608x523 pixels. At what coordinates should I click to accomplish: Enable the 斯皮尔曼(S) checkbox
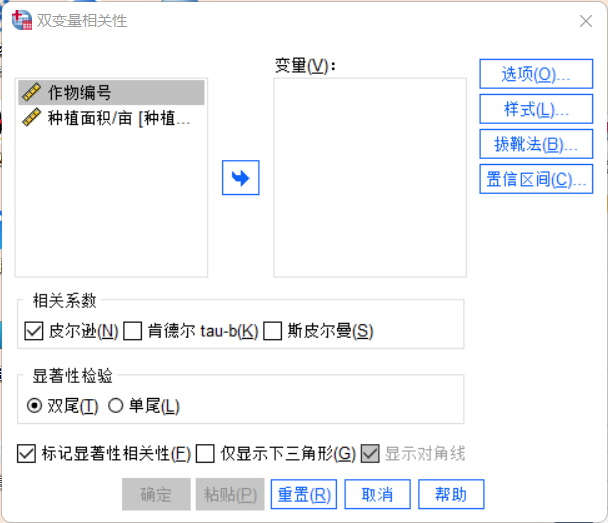273,331
